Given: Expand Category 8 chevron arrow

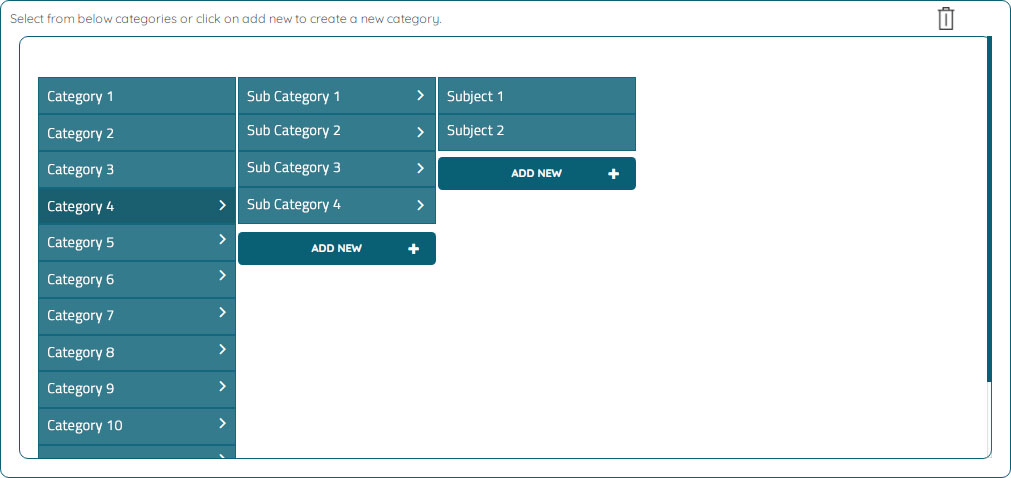Looking at the screenshot, I should (222, 349).
